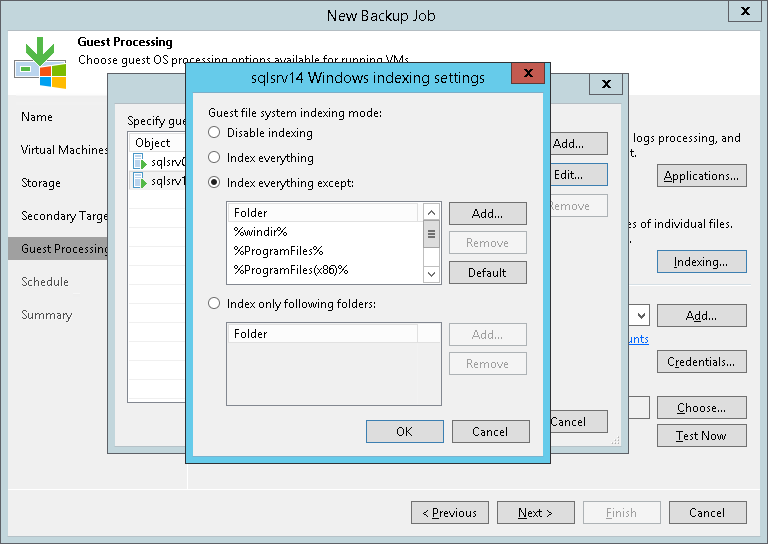
Task: Confirm indexing settings with OK
Action: tap(405, 431)
